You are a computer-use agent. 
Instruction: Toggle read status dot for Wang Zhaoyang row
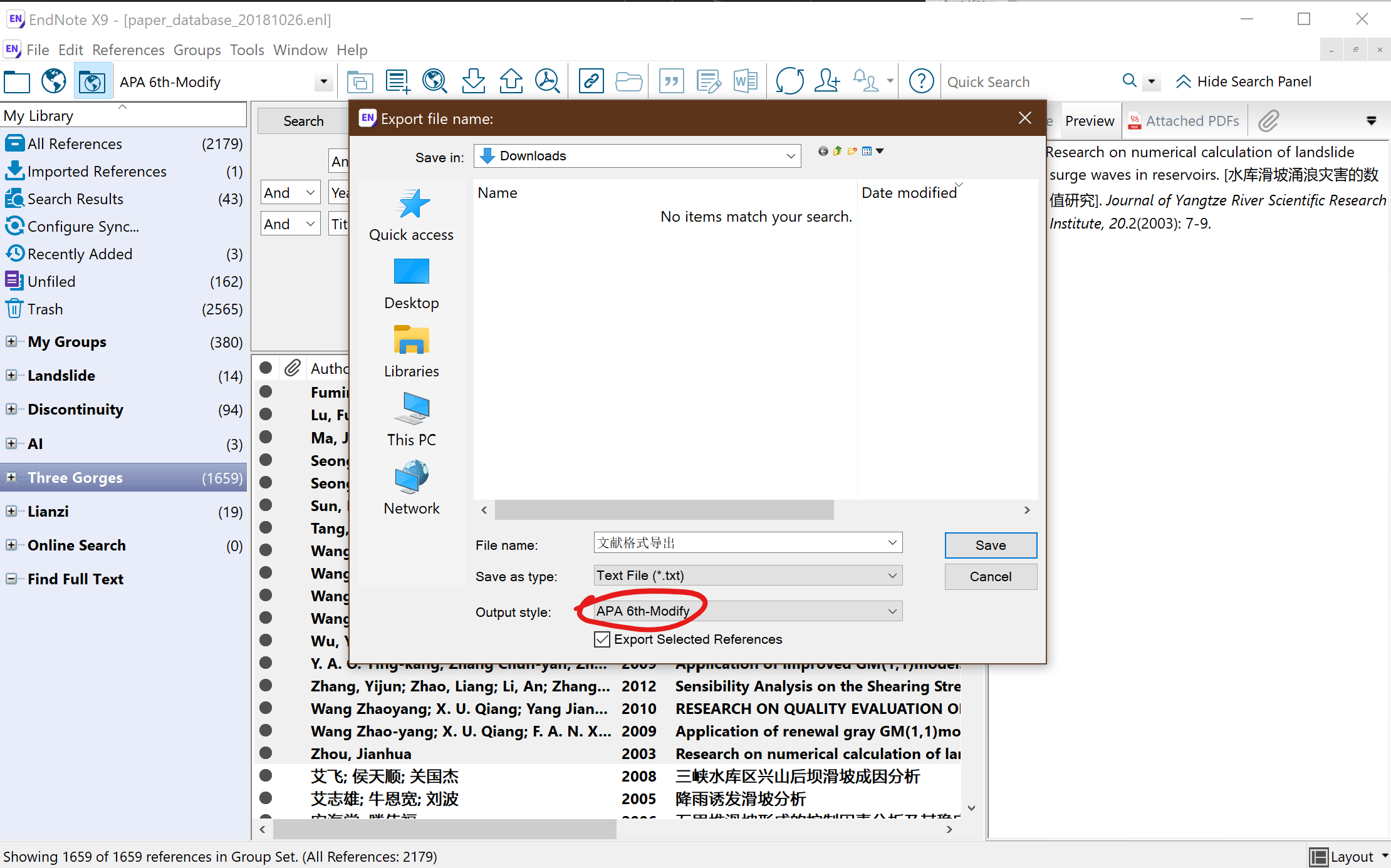point(266,708)
